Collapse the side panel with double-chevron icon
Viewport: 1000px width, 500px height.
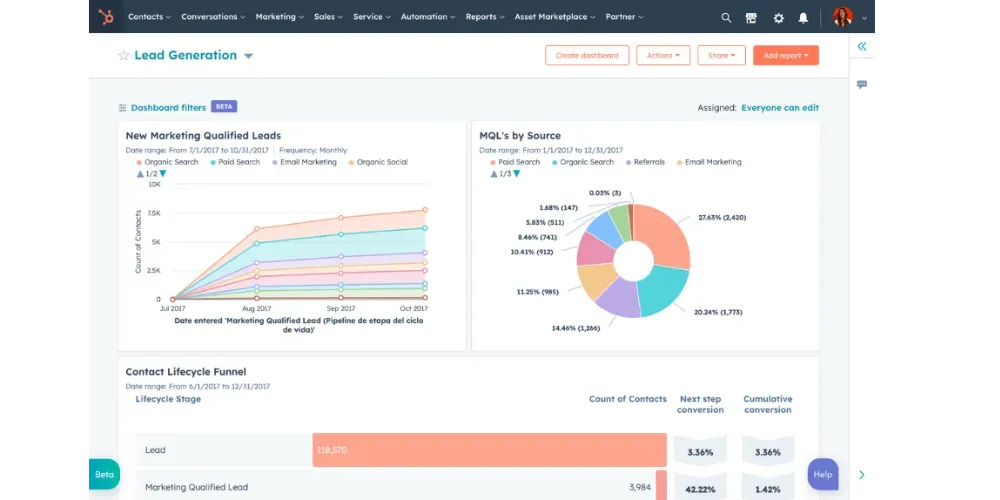(x=862, y=46)
